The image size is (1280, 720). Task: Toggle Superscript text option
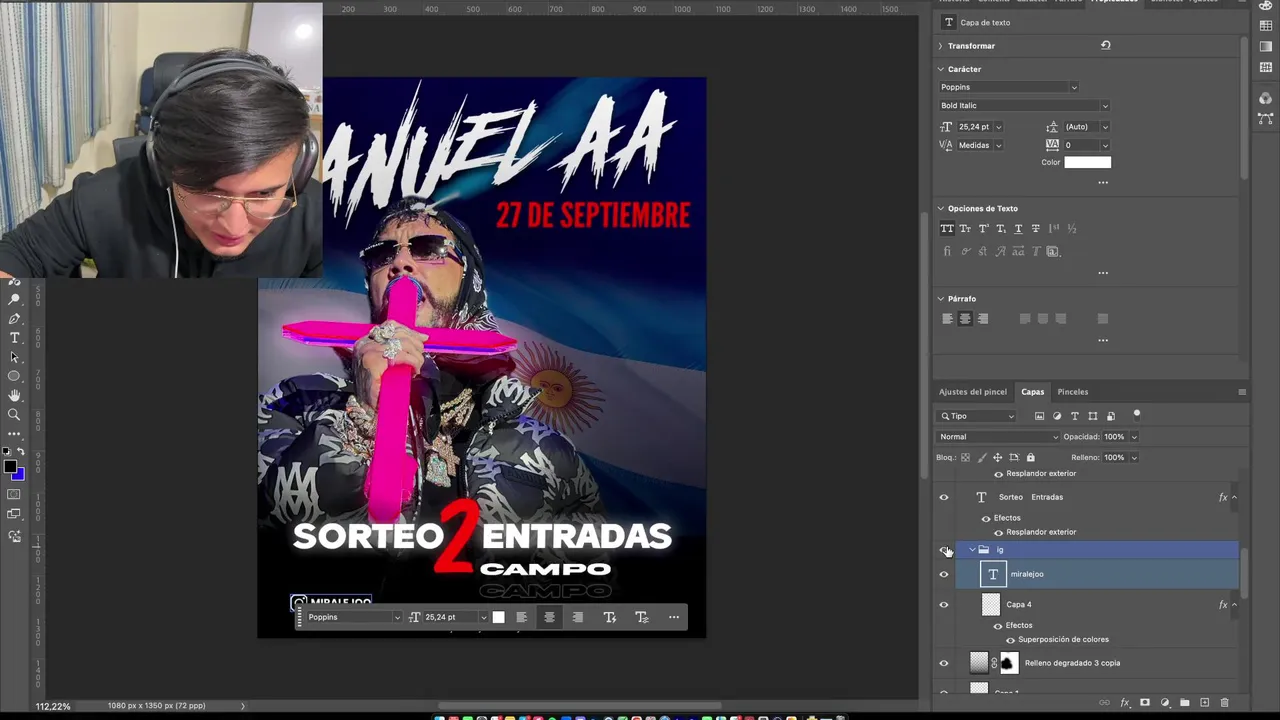click(983, 228)
